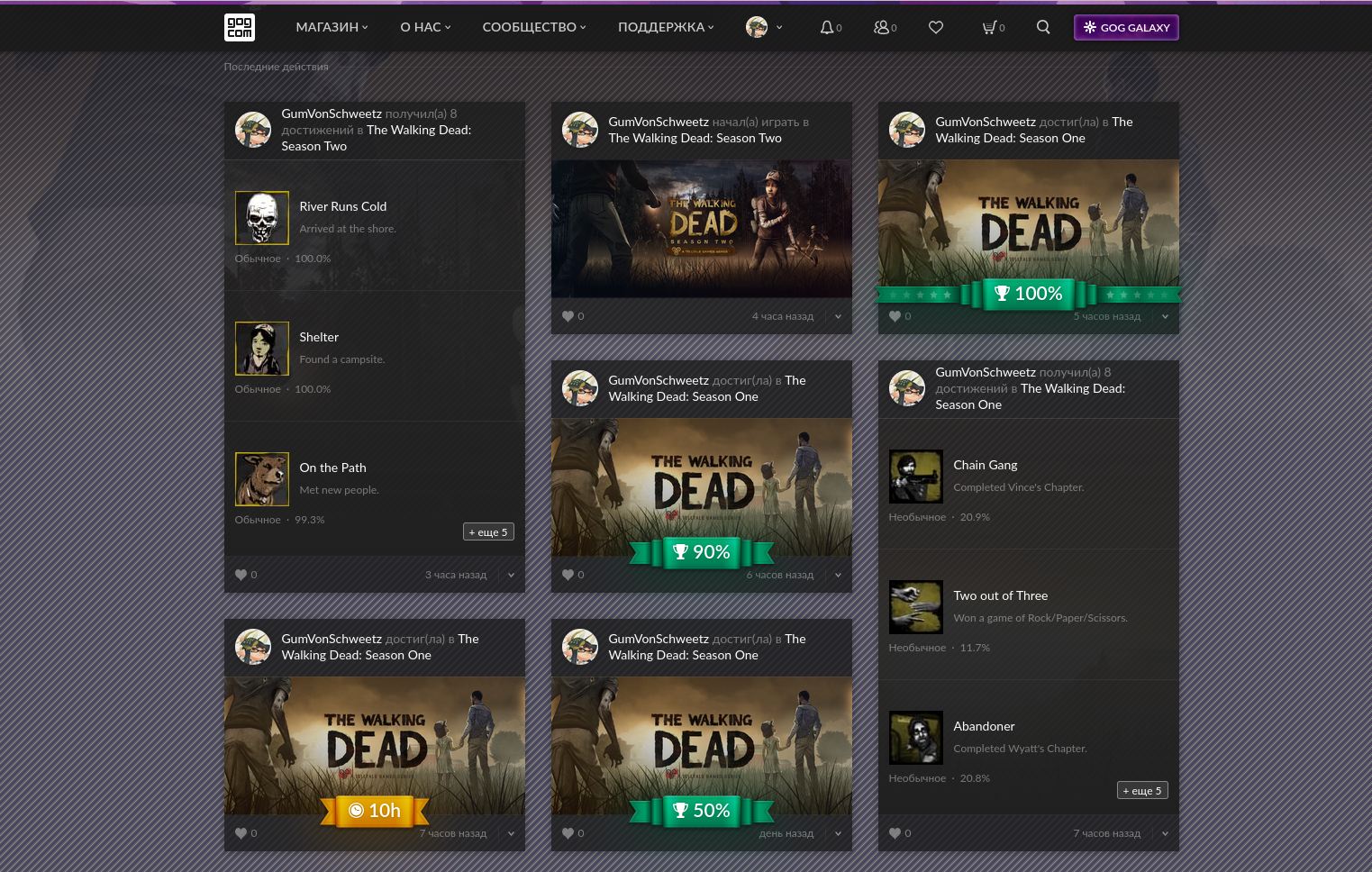Screen dimensions: 1372x872
Task: Open the Season One link on the 90% card
Action: [707, 388]
